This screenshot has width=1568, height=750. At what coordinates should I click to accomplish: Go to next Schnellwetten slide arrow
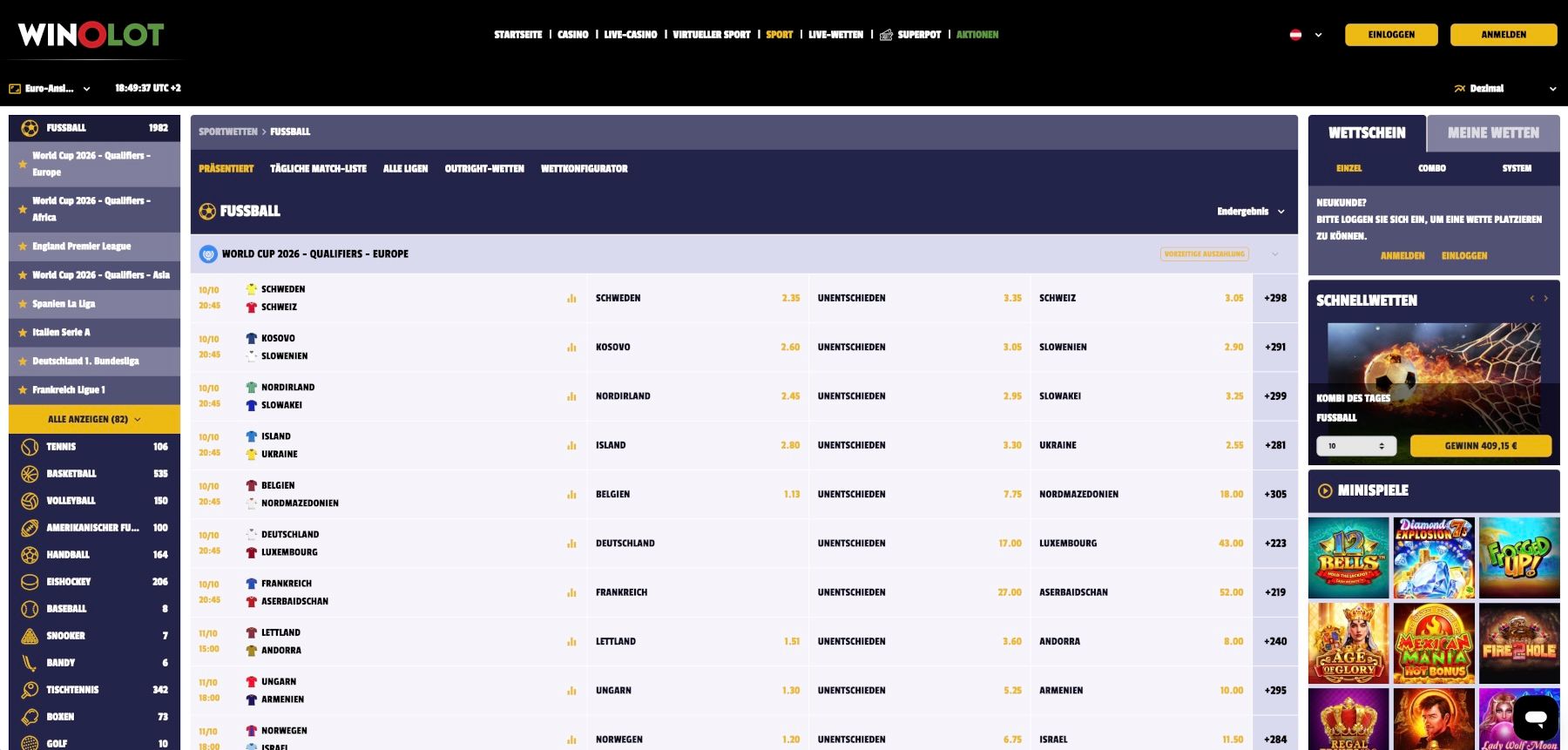coord(1546,299)
